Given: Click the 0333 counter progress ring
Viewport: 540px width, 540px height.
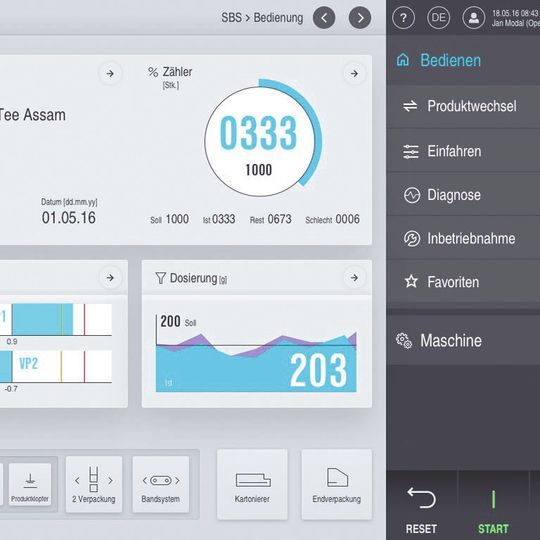Looking at the screenshot, I should (x=262, y=138).
